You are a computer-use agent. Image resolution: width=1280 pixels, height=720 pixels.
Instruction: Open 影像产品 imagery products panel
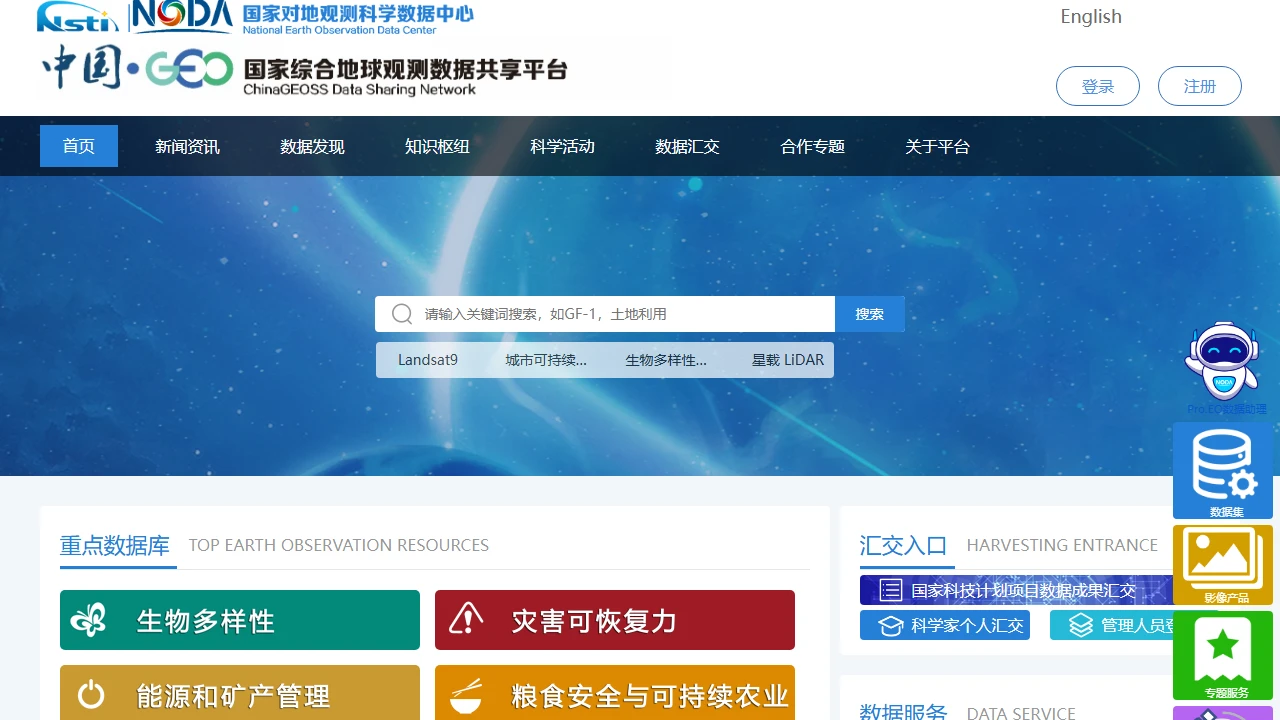pyautogui.click(x=1223, y=563)
